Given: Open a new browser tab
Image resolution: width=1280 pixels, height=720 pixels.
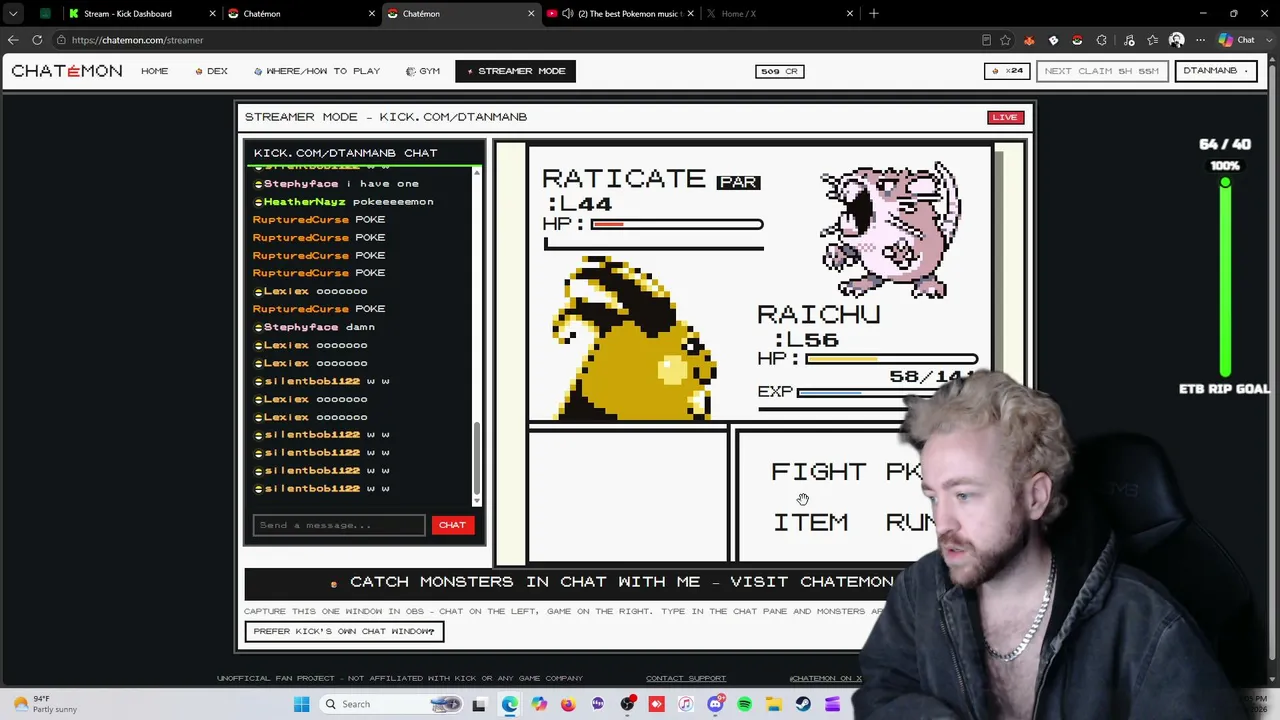Looking at the screenshot, I should click(x=874, y=13).
